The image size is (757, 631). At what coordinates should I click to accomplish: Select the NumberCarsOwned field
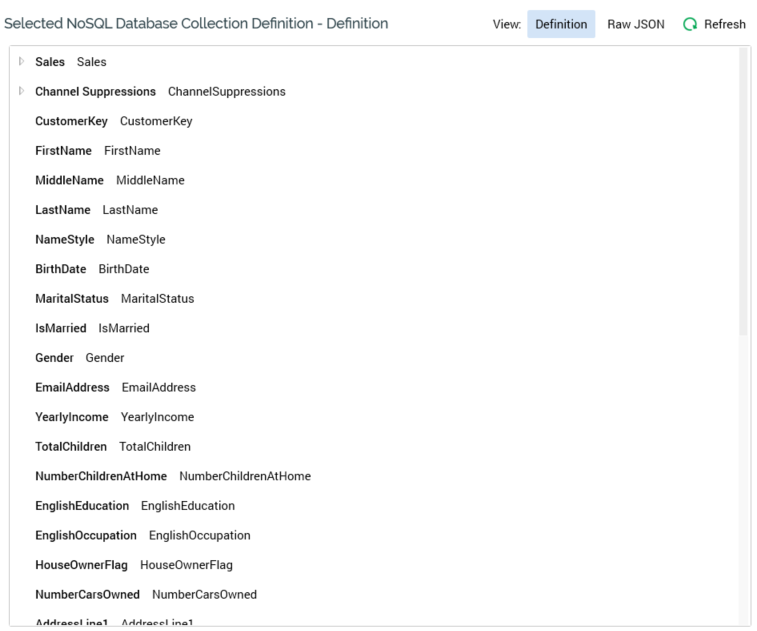click(87, 594)
